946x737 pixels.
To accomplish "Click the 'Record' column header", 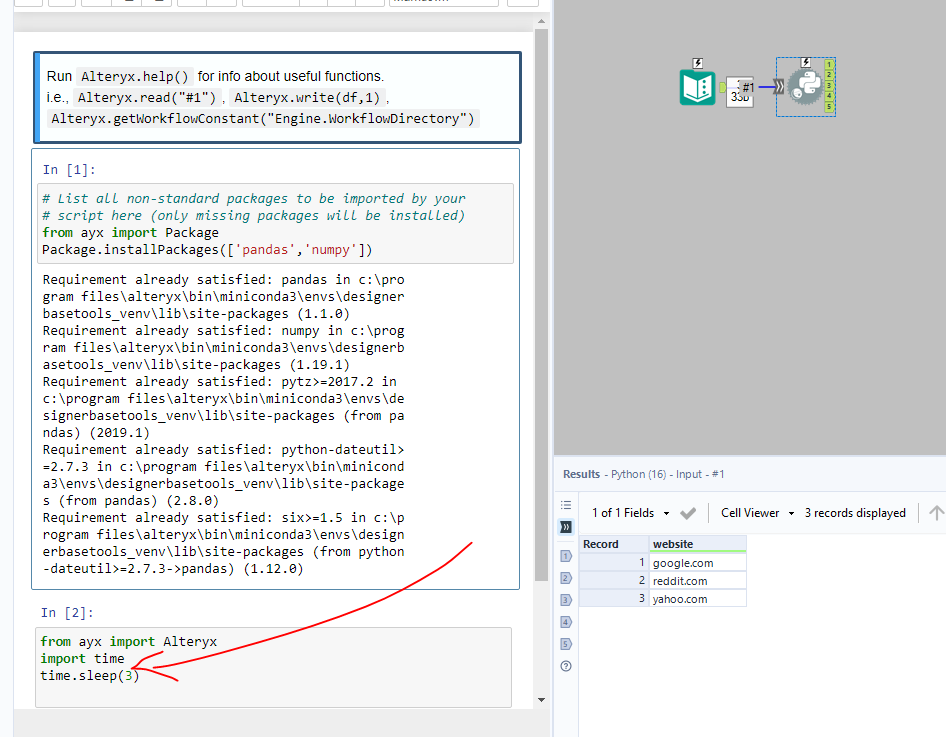I will click(x=614, y=544).
